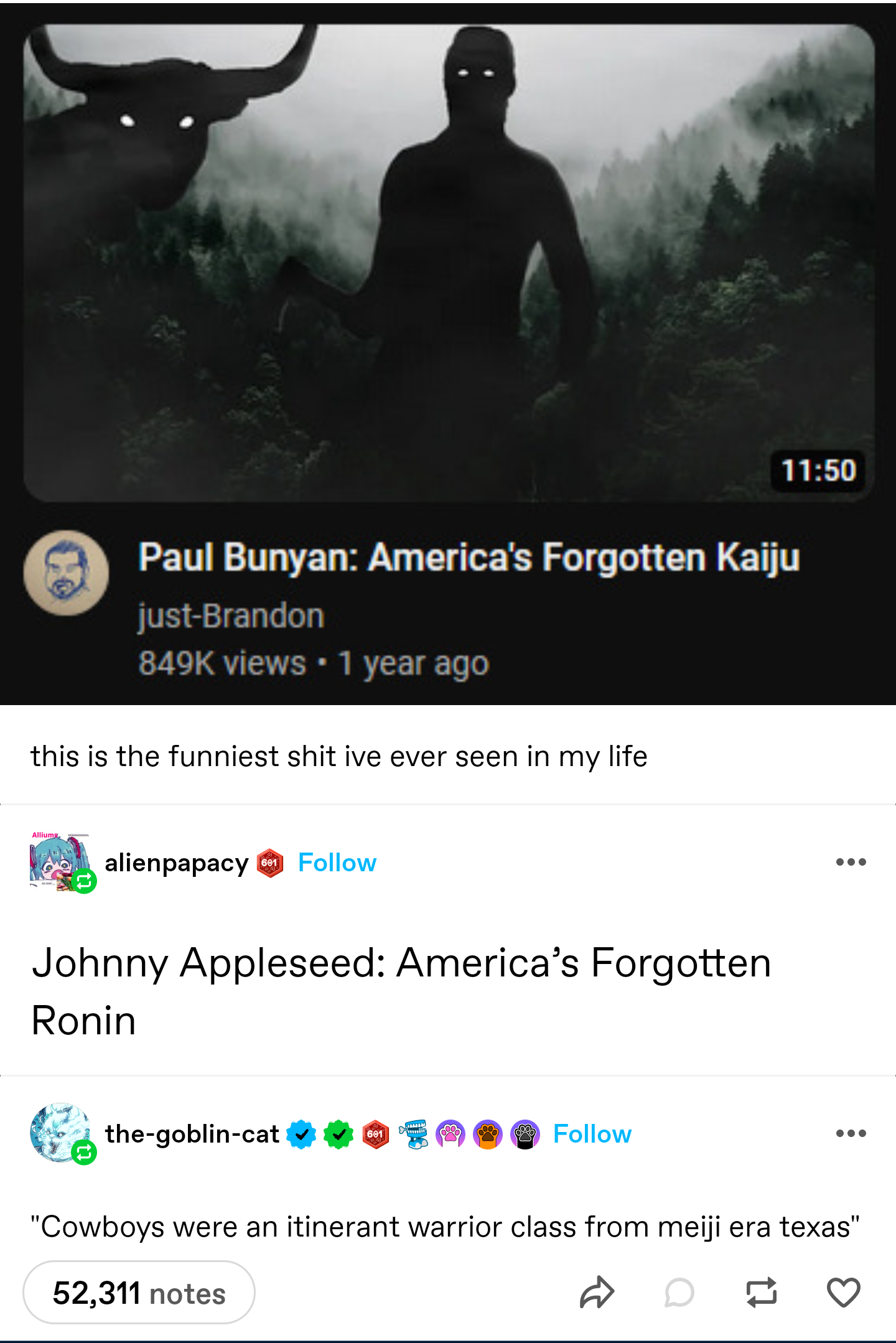Follow the-goblin-cat blog
The height and width of the screenshot is (1343, 896).
tap(592, 1134)
